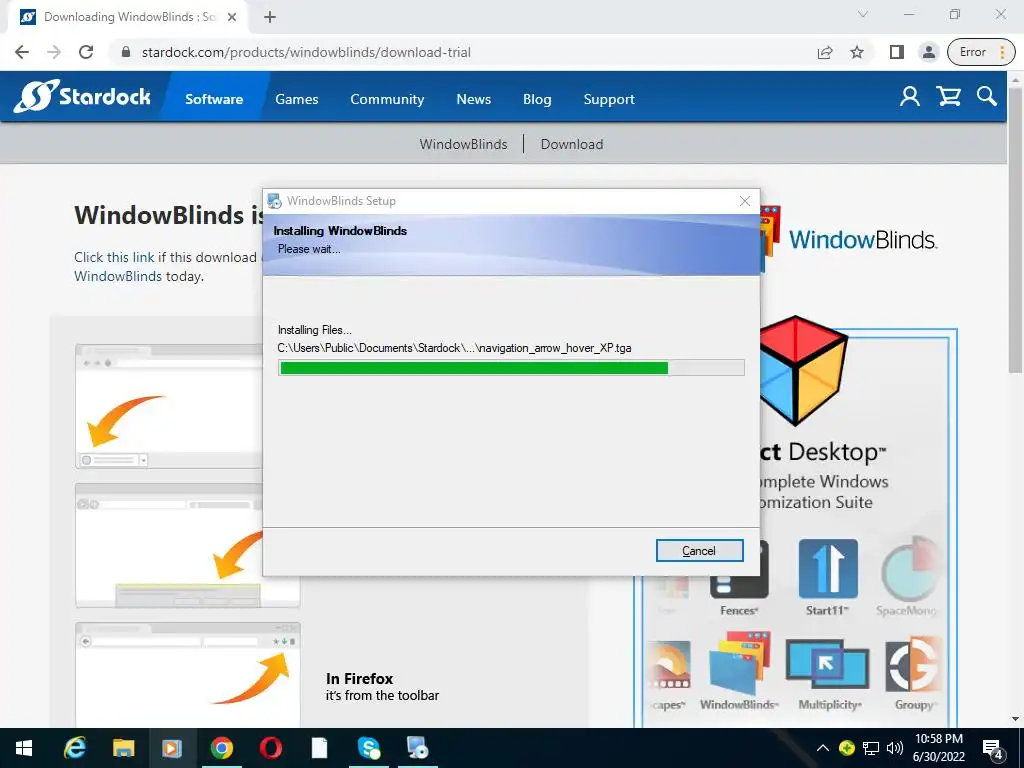Open the Games nav menu
This screenshot has height=768, width=1024.
tap(296, 99)
